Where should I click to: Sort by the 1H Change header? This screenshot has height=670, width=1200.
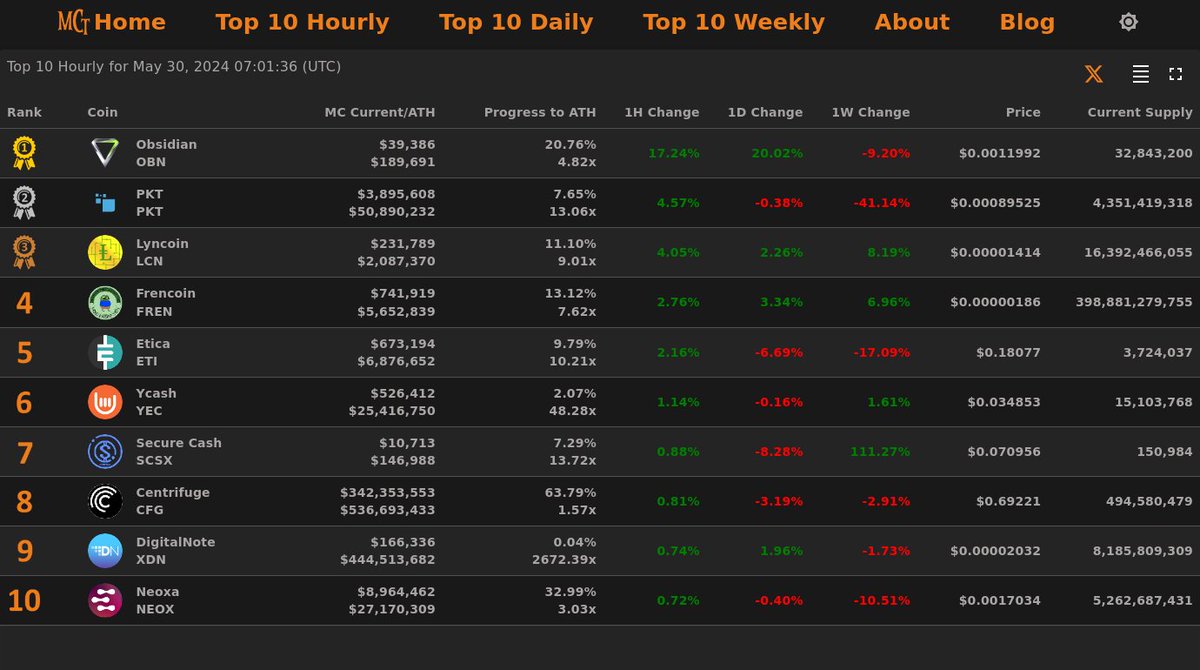(x=662, y=112)
